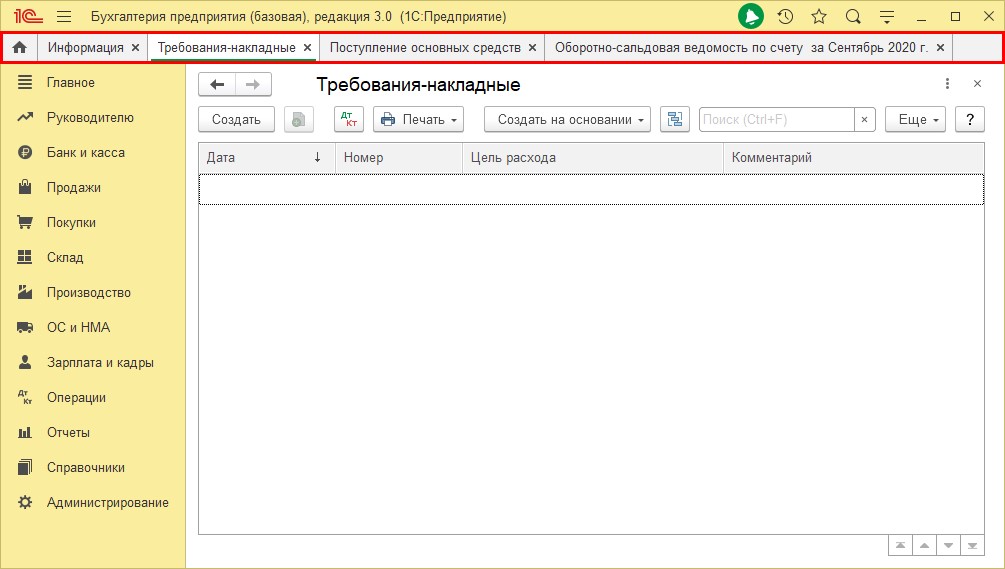This screenshot has height=569, width=1005.
Task: Switch to Поступление основных средств tab
Action: (x=425, y=47)
